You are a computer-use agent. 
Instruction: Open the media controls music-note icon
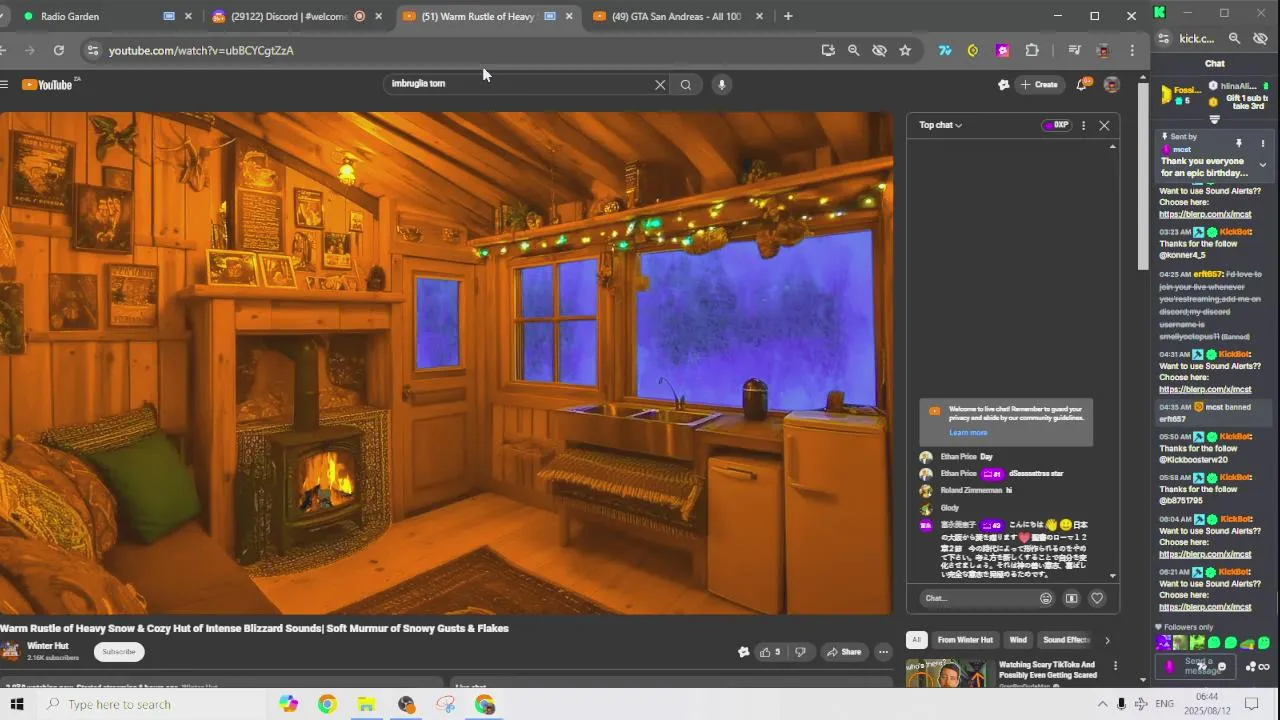coord(1074,50)
